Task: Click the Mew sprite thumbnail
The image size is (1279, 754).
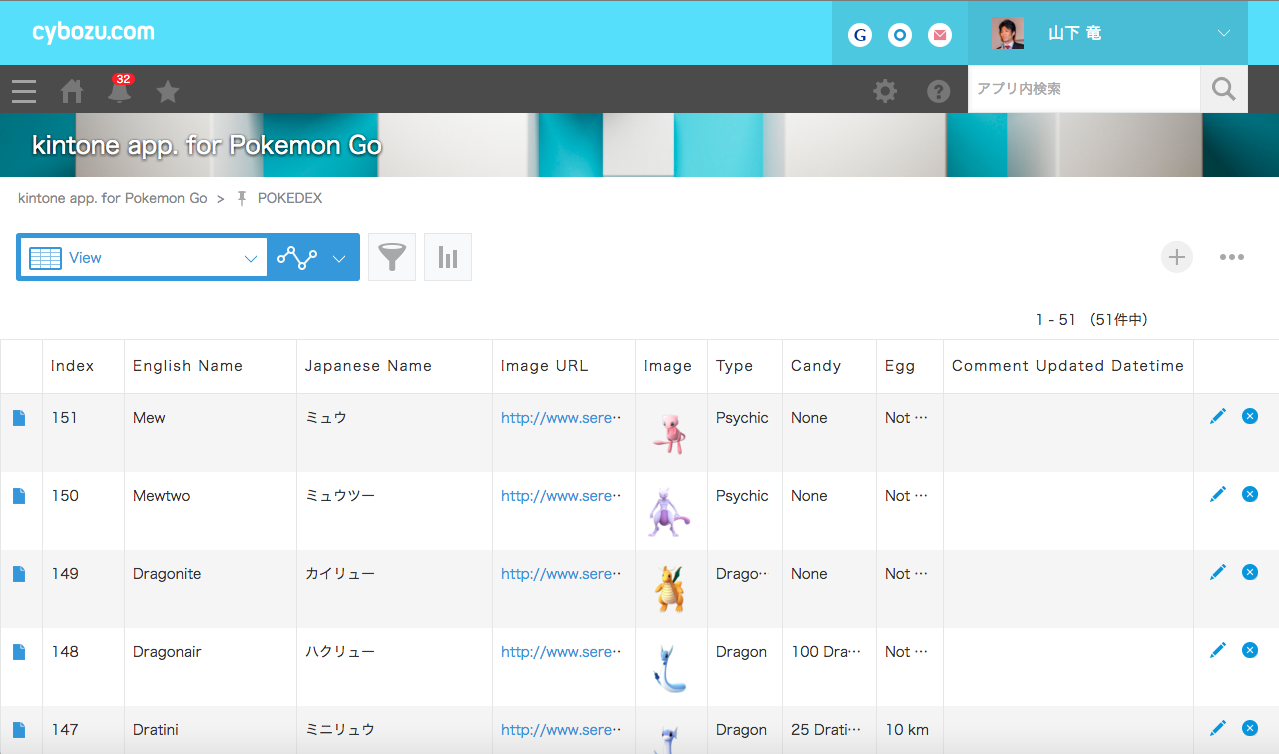Action: click(x=669, y=432)
